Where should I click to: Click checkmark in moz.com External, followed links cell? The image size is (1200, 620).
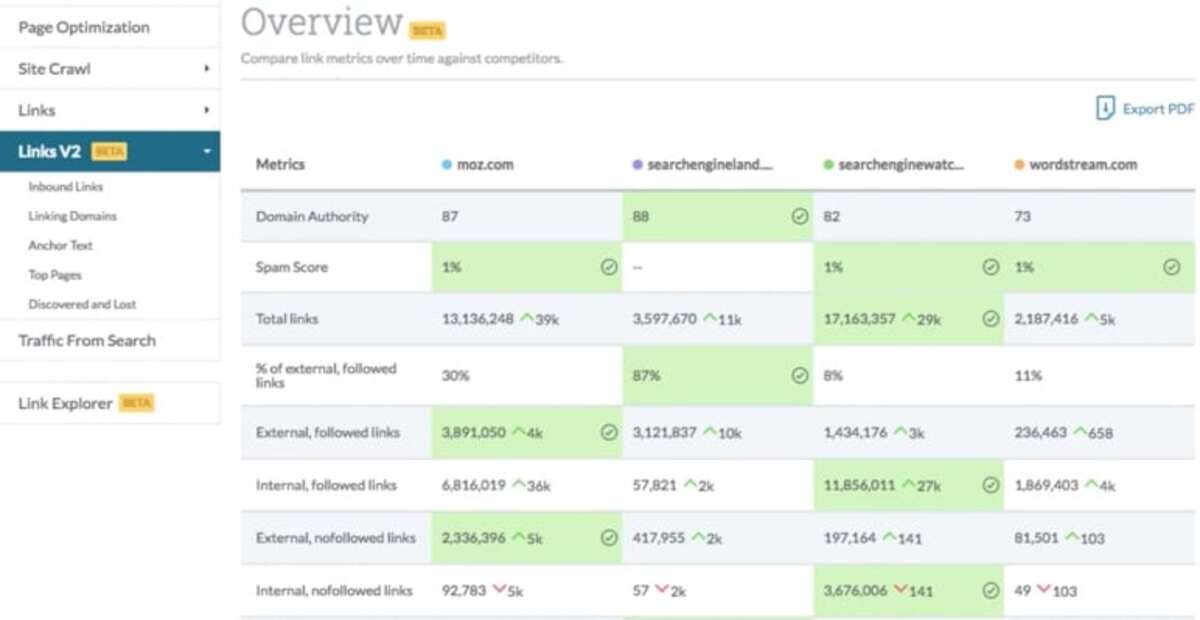click(608, 433)
